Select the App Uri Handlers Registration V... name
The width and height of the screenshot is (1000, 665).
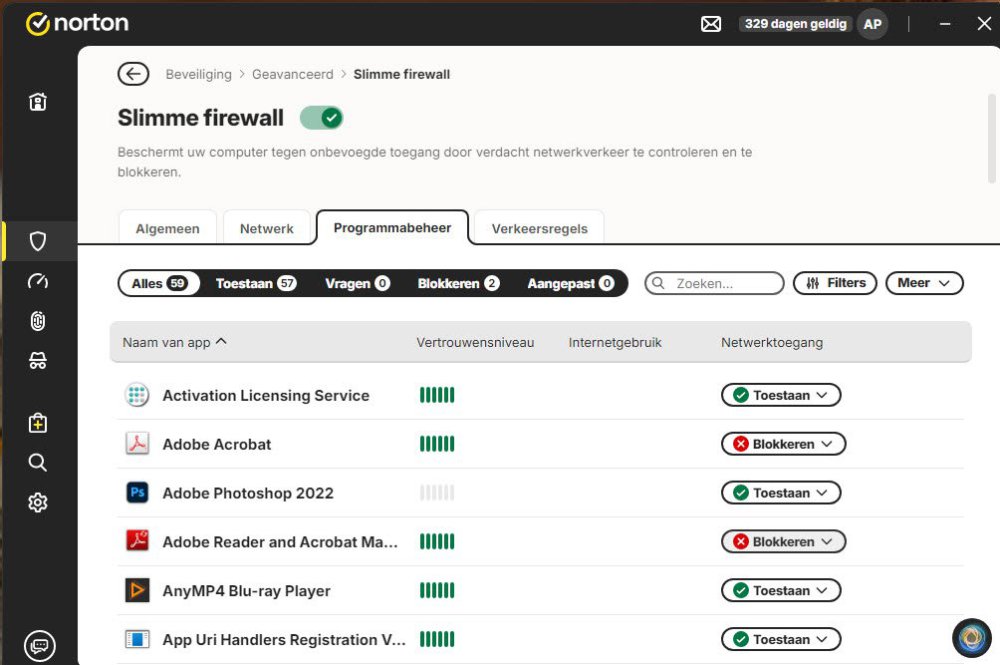(284, 639)
